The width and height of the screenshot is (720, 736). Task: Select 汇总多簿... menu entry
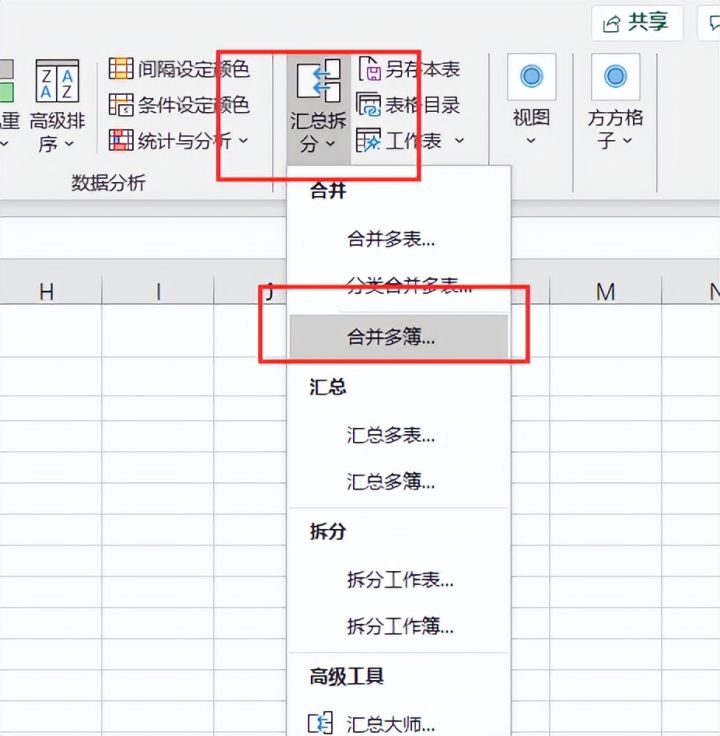pos(398,482)
